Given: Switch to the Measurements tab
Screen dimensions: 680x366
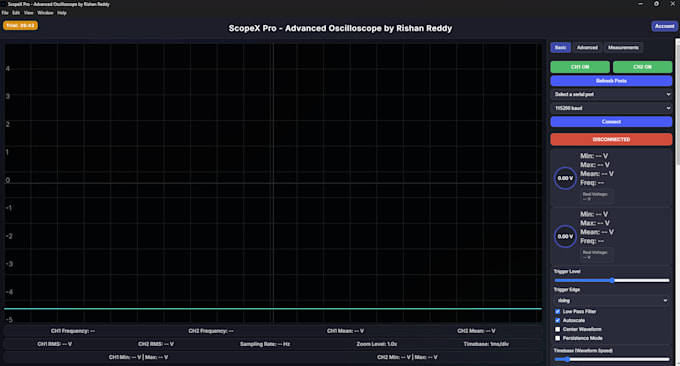Looking at the screenshot, I should pyautogui.click(x=623, y=48).
